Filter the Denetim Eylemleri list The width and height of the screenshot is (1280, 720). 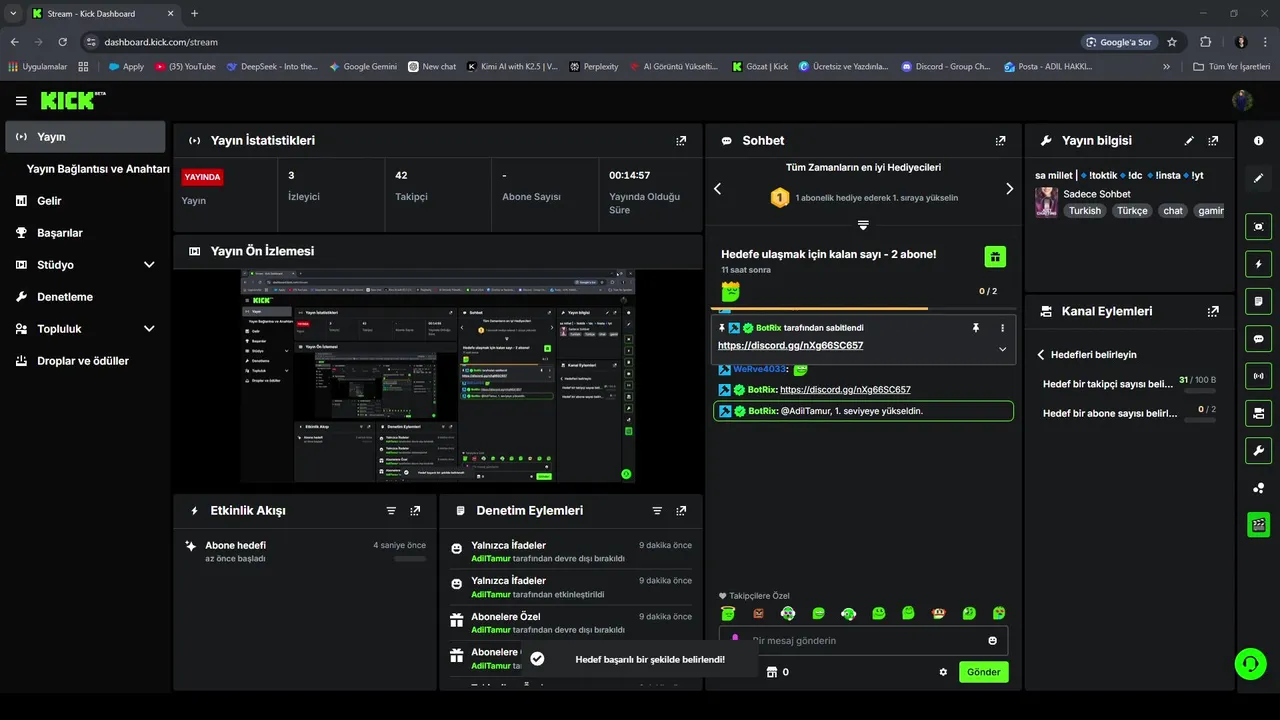click(657, 511)
